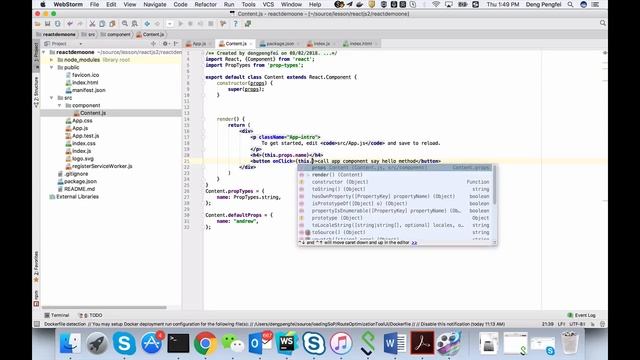The image size is (640, 360).
Task: Click the tool windows icon in status bar corner
Action: pyautogui.click(x=37, y=324)
